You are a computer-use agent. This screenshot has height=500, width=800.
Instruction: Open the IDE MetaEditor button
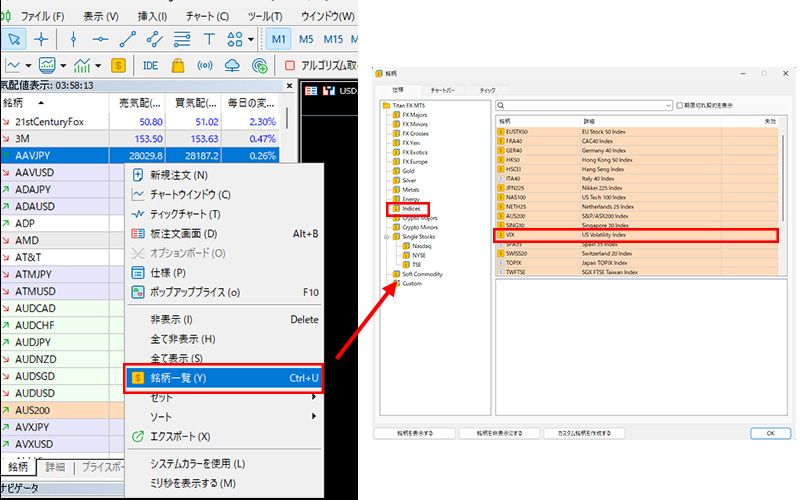click(151, 66)
